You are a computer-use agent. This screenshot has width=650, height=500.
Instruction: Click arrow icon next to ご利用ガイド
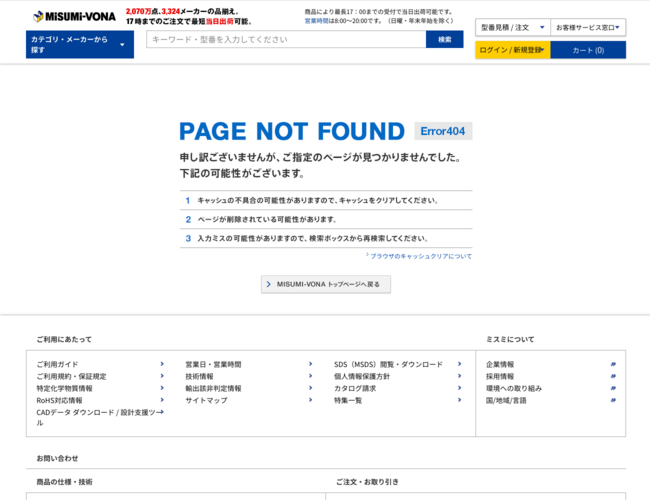tap(162, 364)
